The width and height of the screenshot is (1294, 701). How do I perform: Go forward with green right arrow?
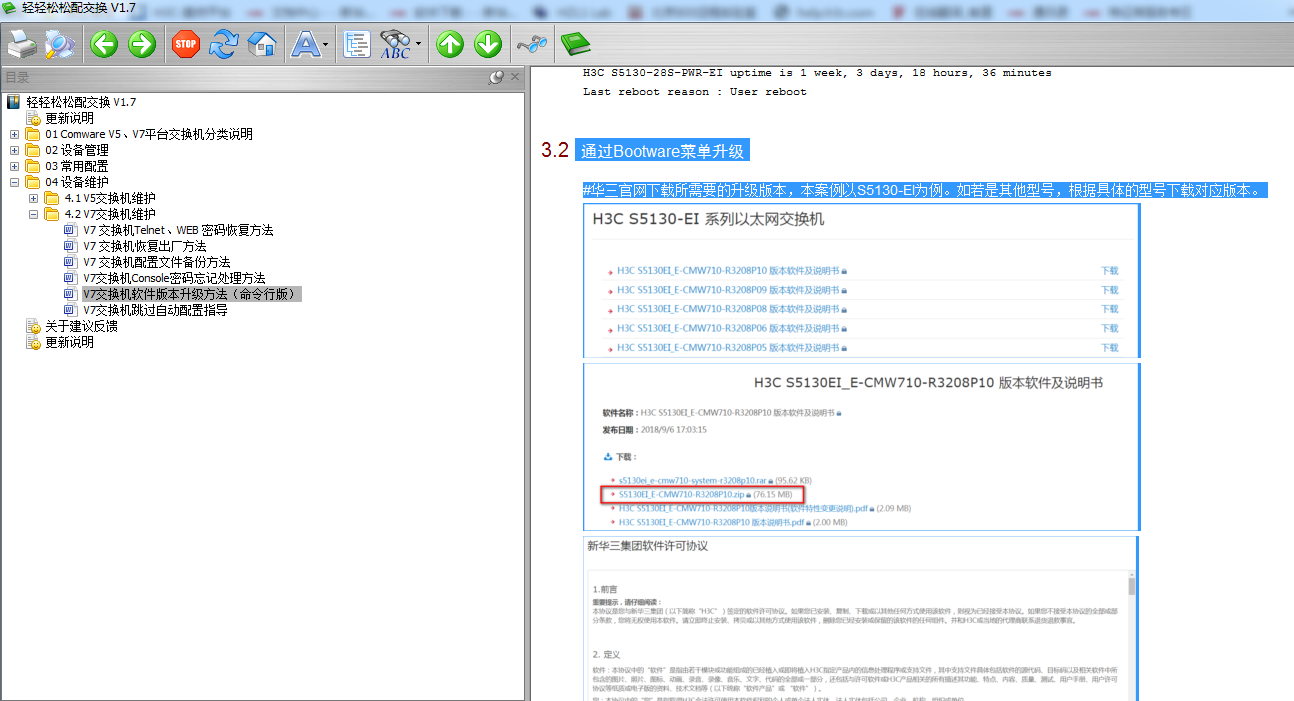coord(142,44)
